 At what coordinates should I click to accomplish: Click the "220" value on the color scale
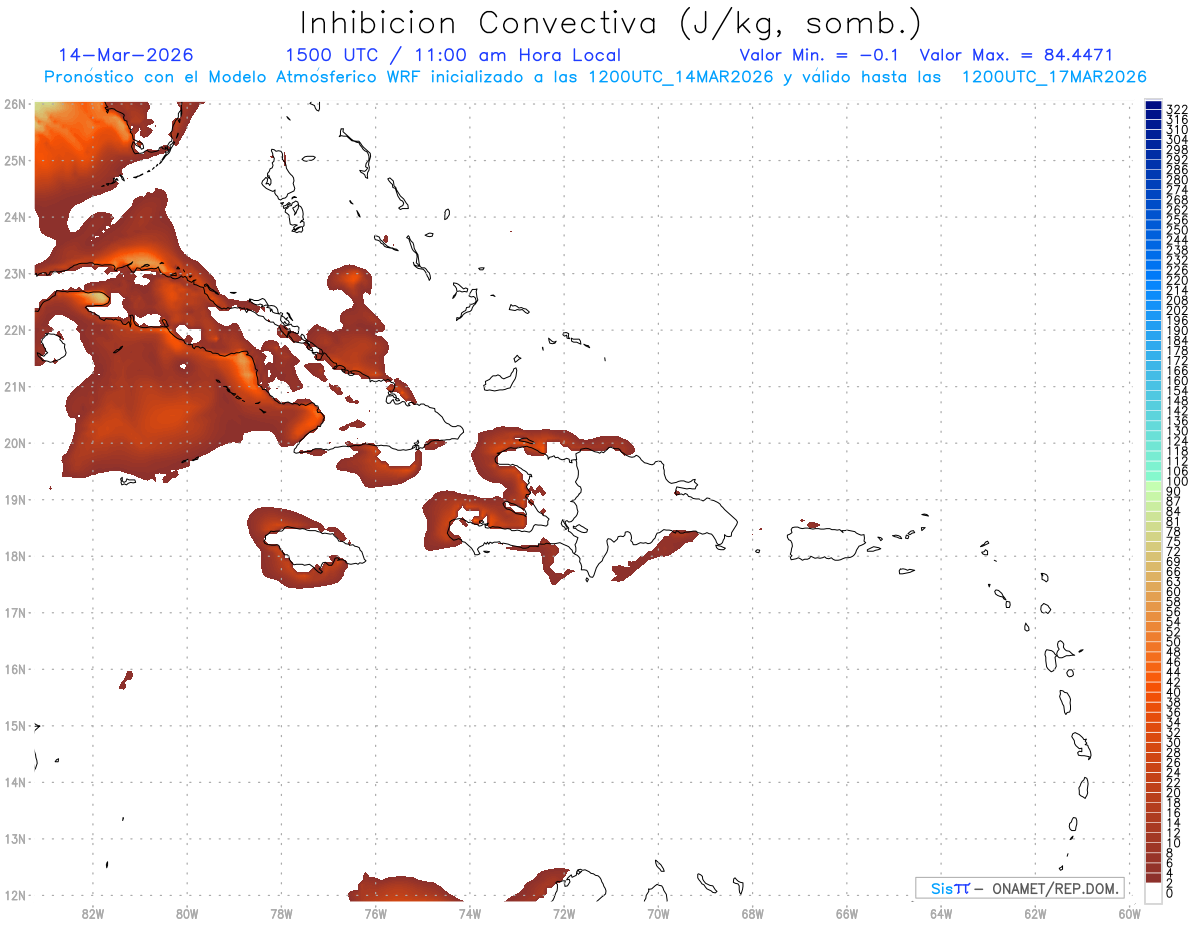[x=1177, y=281]
